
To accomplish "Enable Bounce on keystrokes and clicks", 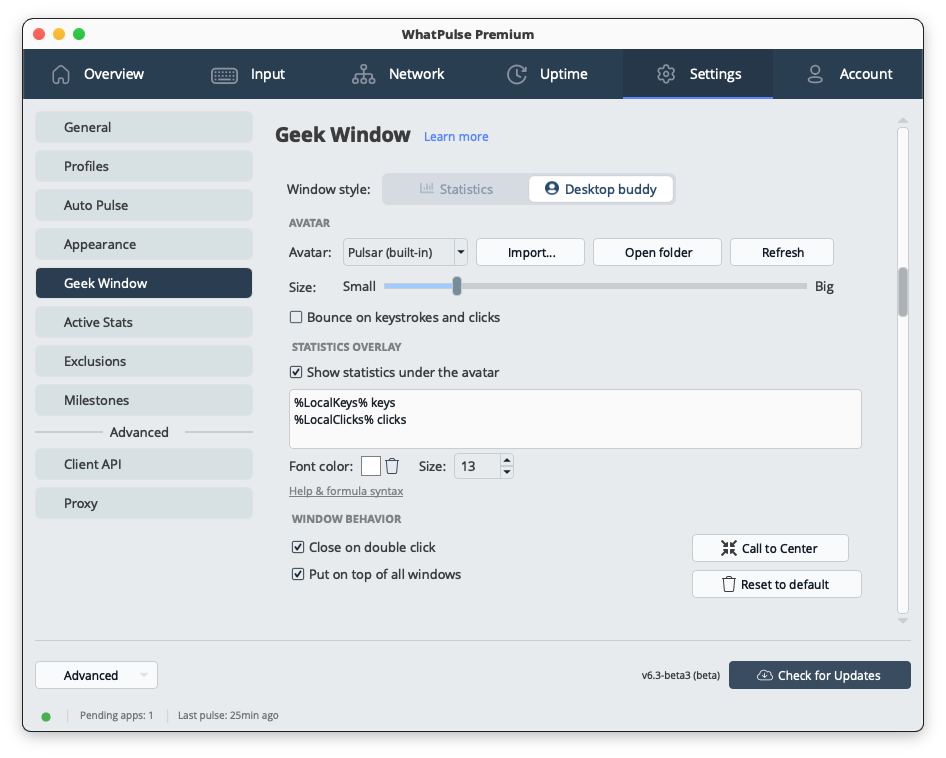I will click(x=296, y=317).
